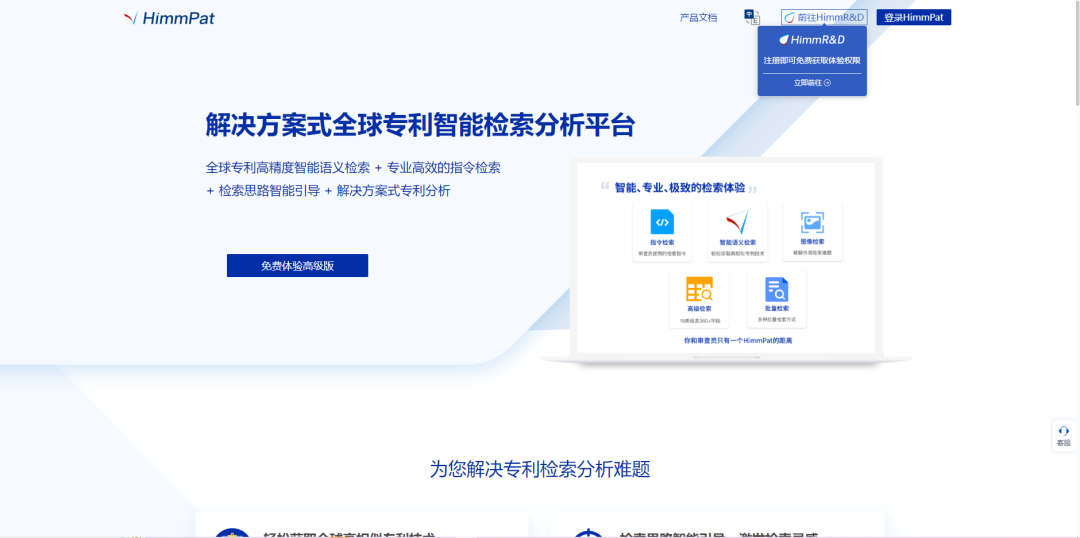The image size is (1080, 538).
Task: Click 立即前往 link in the HimmR&D popup
Action: click(x=812, y=83)
